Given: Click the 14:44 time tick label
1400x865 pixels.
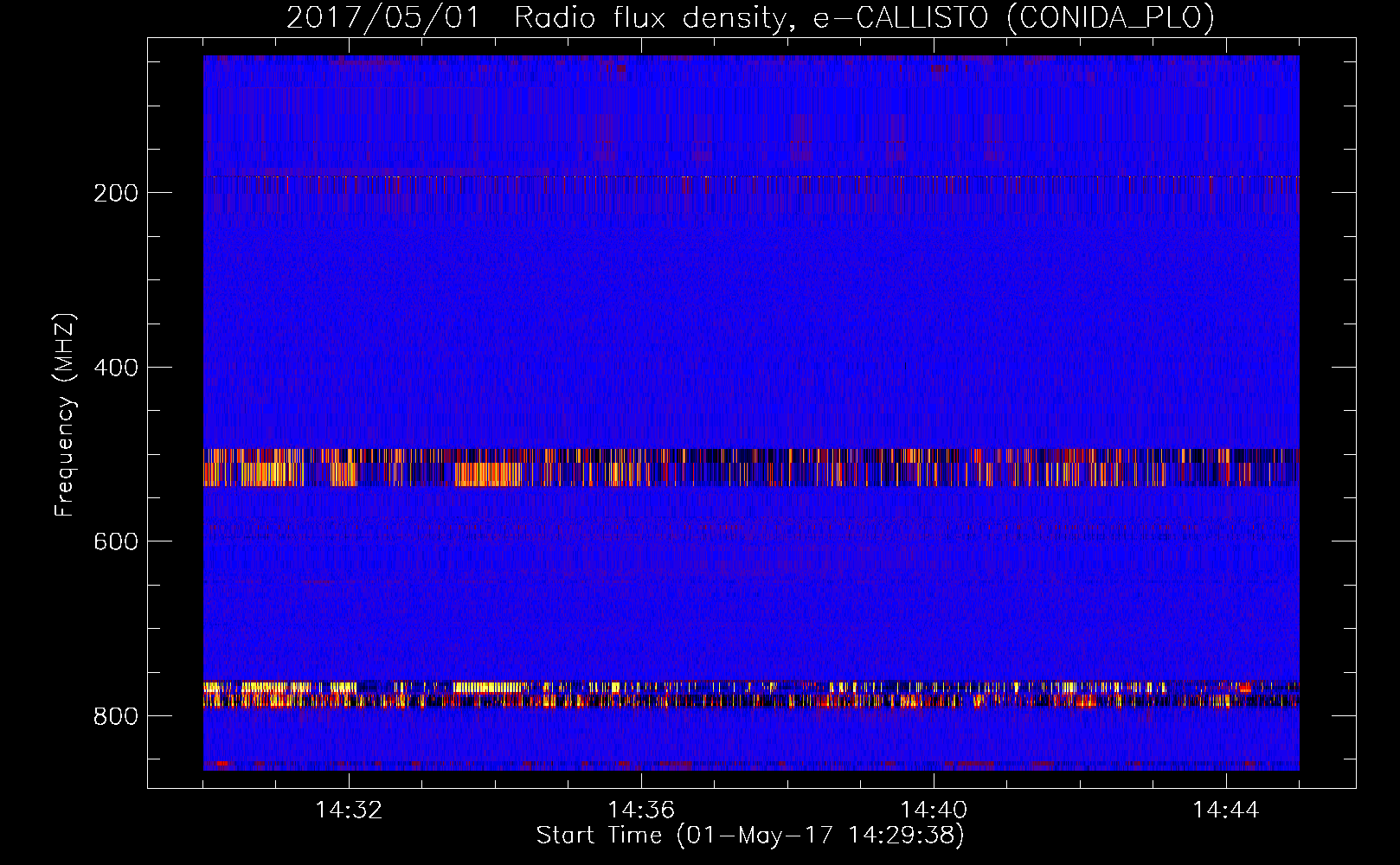Looking at the screenshot, I should 1226,811.
